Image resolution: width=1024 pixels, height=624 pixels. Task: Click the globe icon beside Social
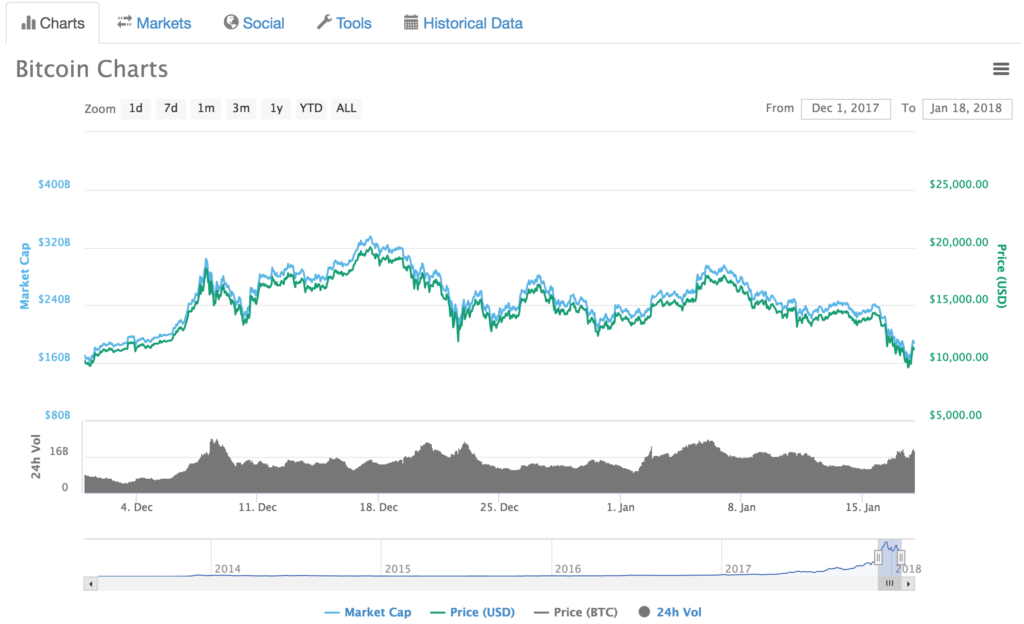pos(231,22)
